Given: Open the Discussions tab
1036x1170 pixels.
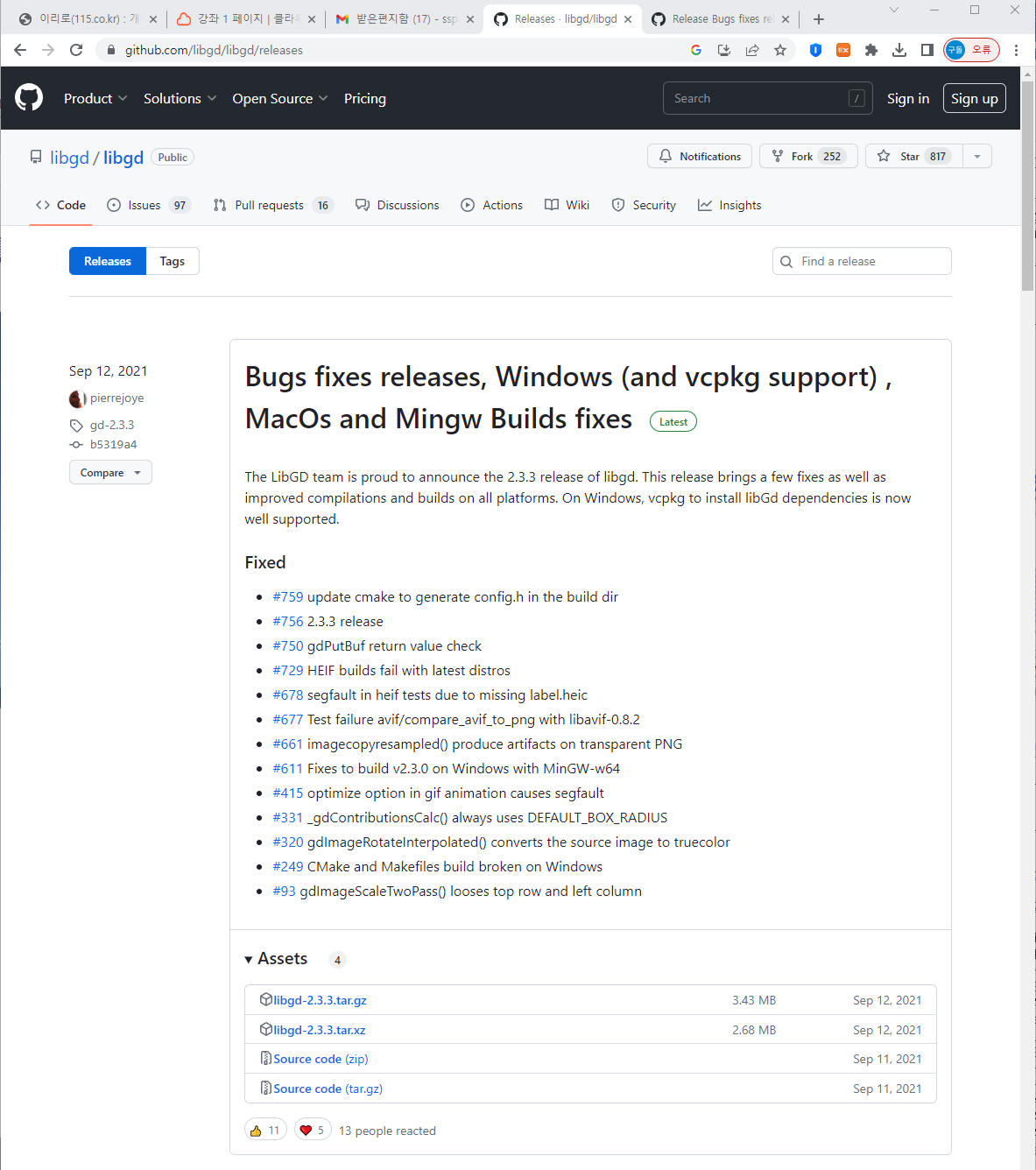Looking at the screenshot, I should (398, 205).
